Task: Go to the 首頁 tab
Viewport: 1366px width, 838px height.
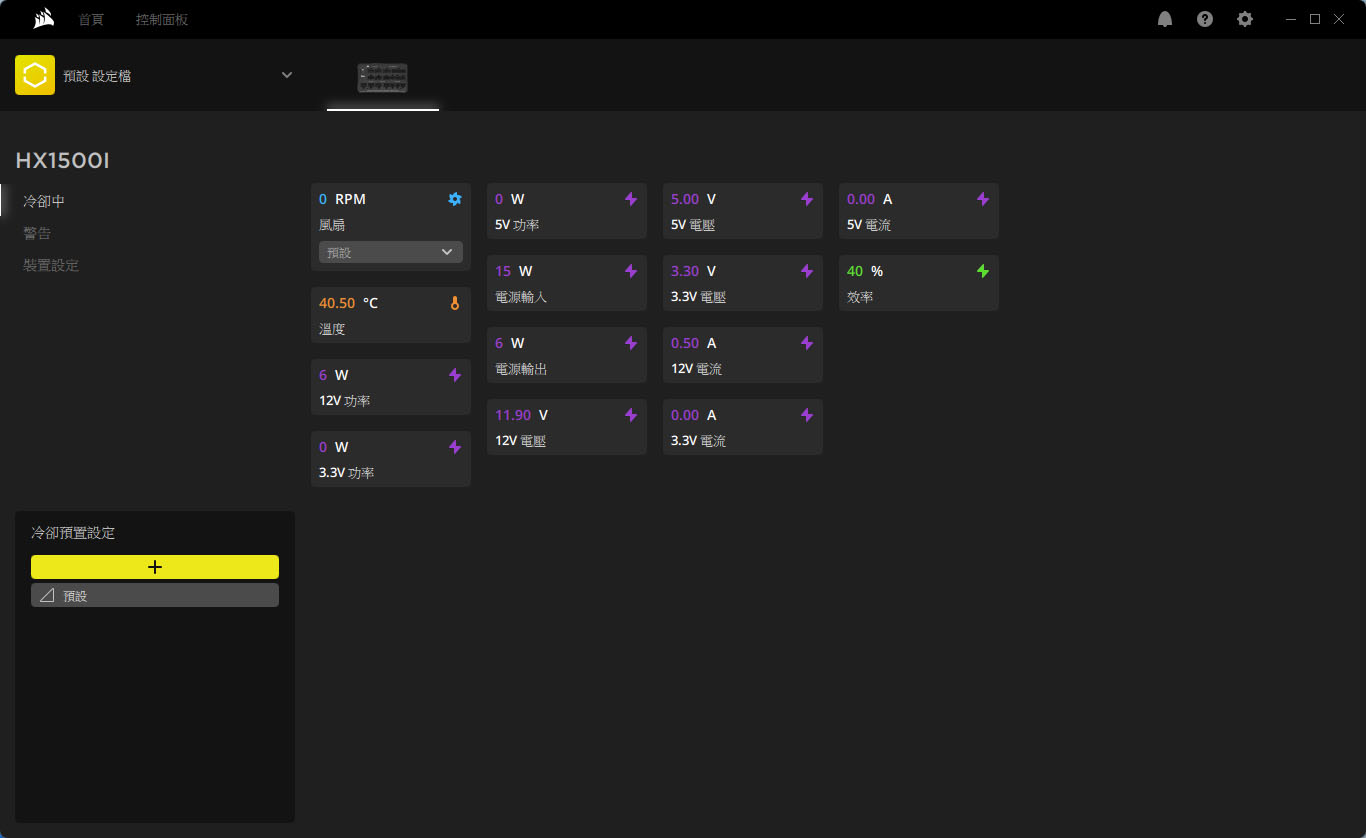Action: click(x=91, y=19)
